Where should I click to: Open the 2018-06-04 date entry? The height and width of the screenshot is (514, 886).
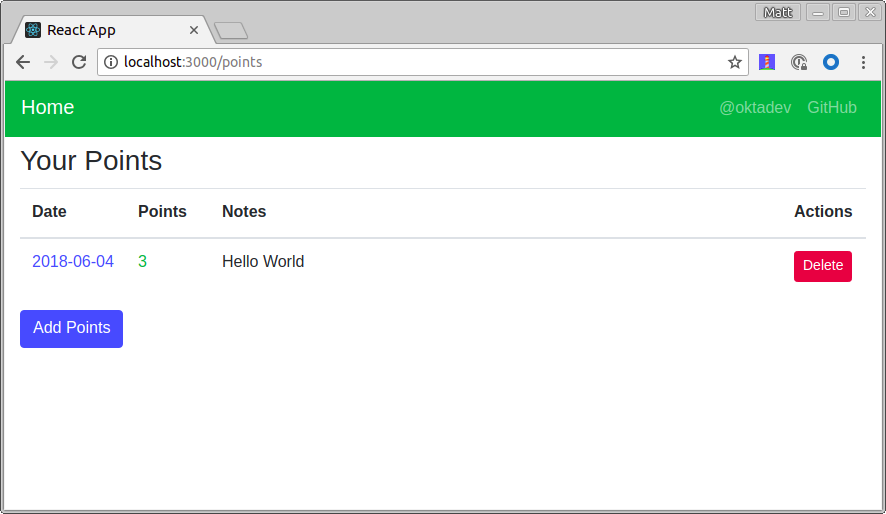(73, 262)
